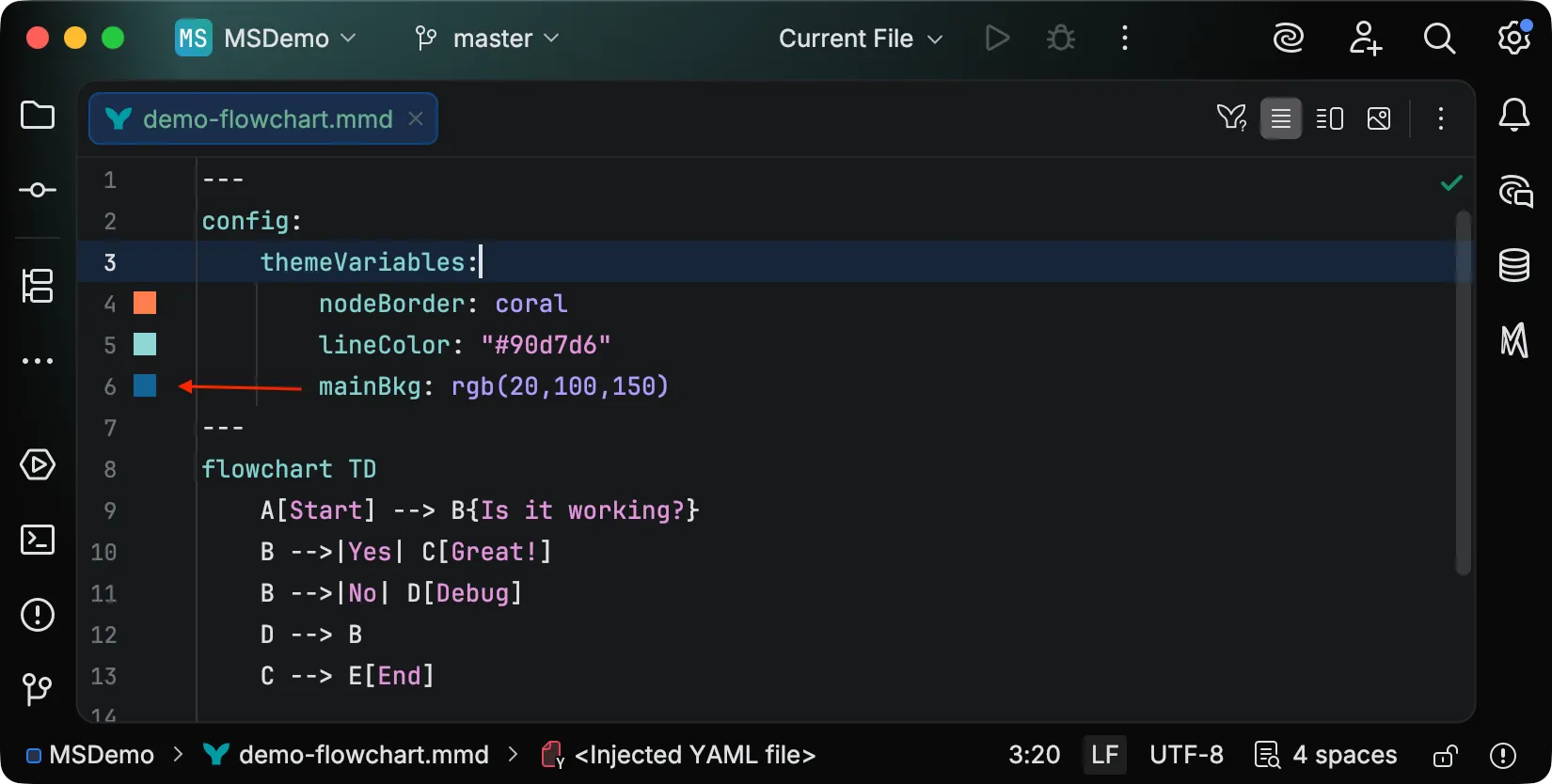Open the master branch dropdown
The width and height of the screenshot is (1552, 784).
(487, 39)
